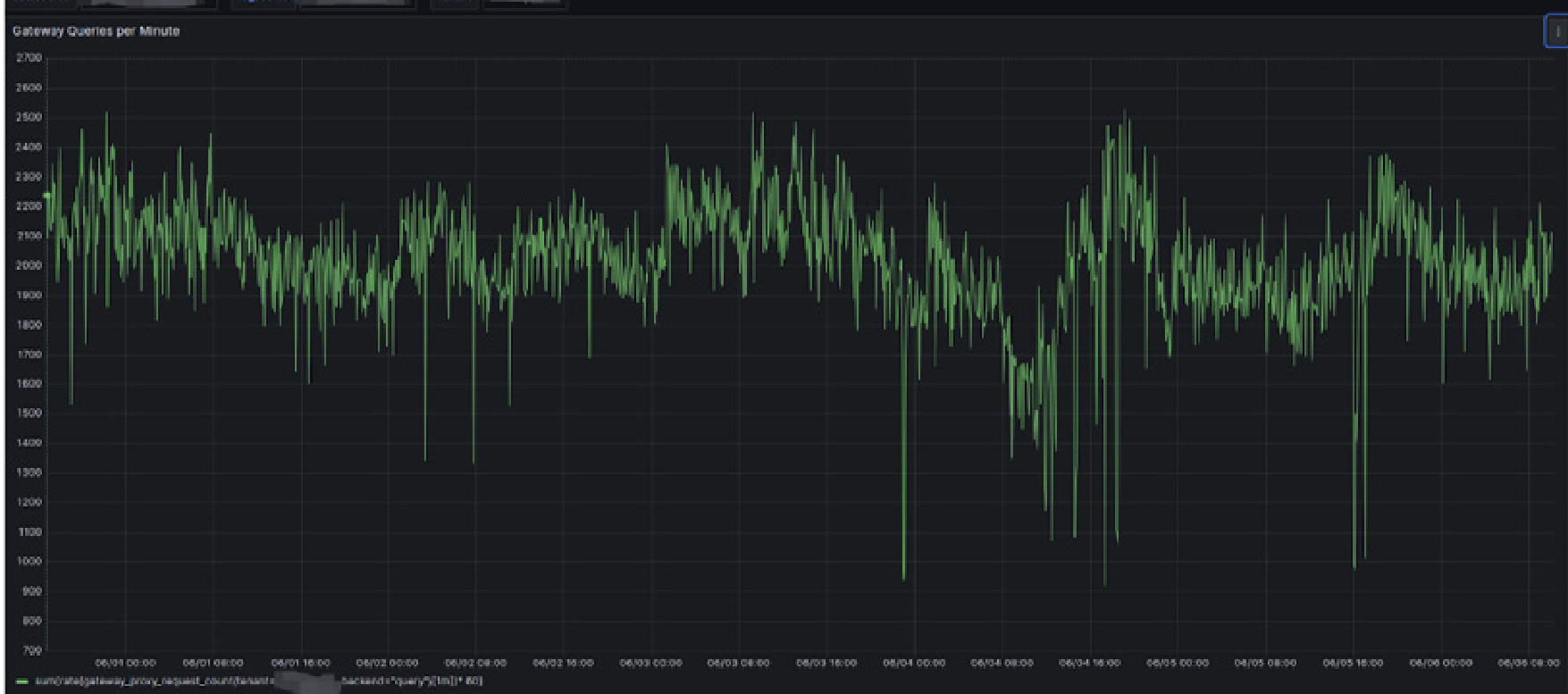Click the 06/05 08:00 time axis label
This screenshot has height=694, width=1568.
[x=1265, y=663]
